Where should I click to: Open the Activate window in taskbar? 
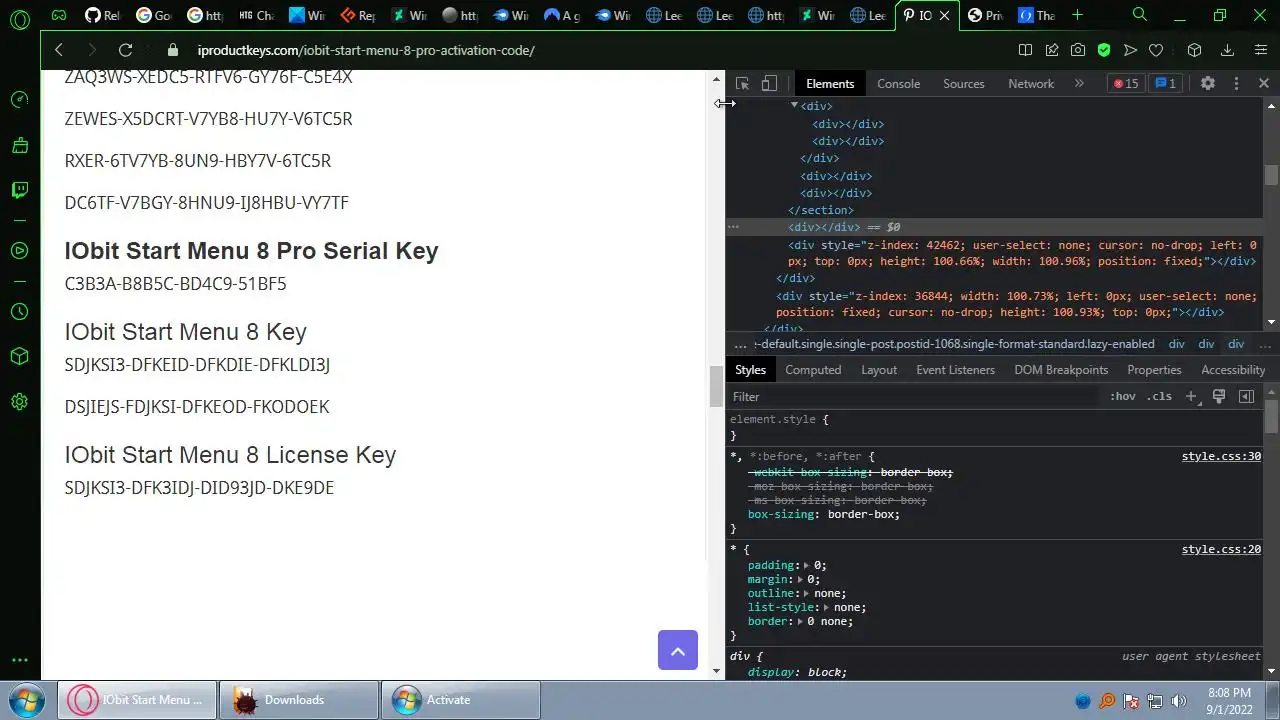tap(461, 700)
